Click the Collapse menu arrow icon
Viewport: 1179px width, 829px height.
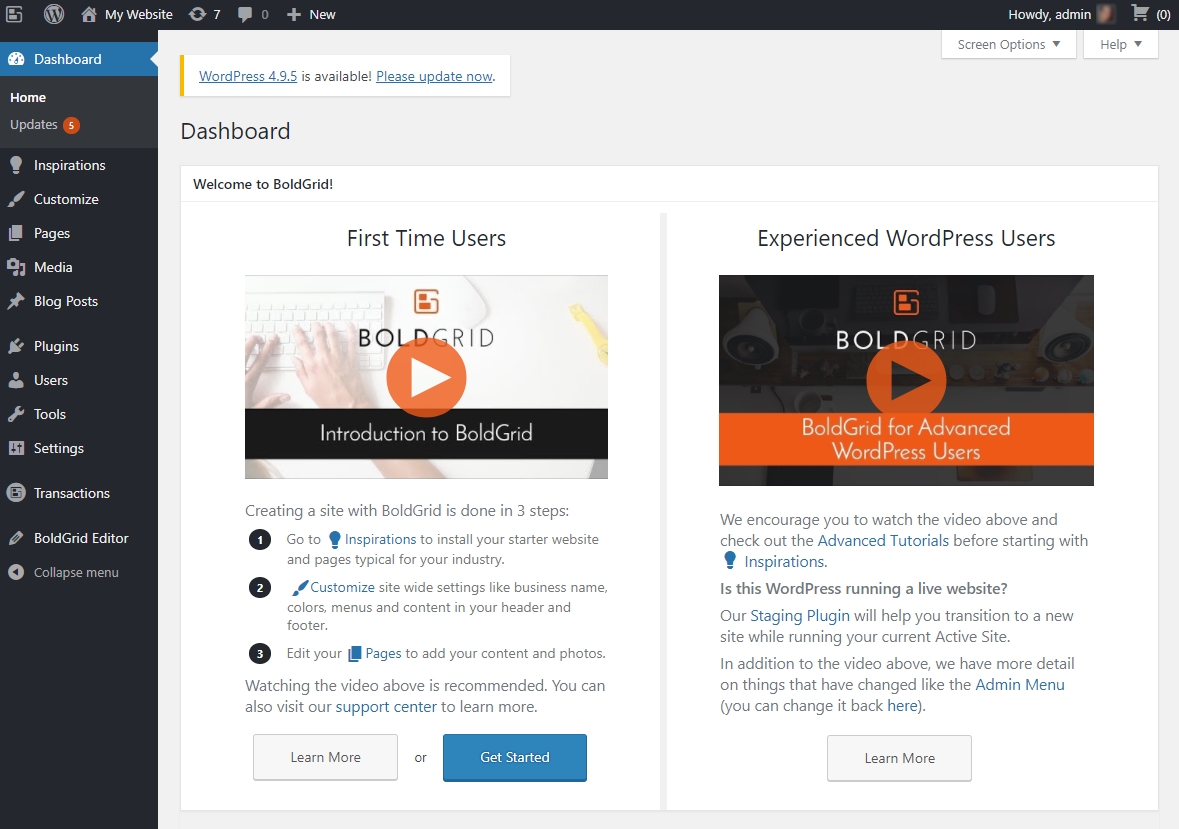pos(16,573)
